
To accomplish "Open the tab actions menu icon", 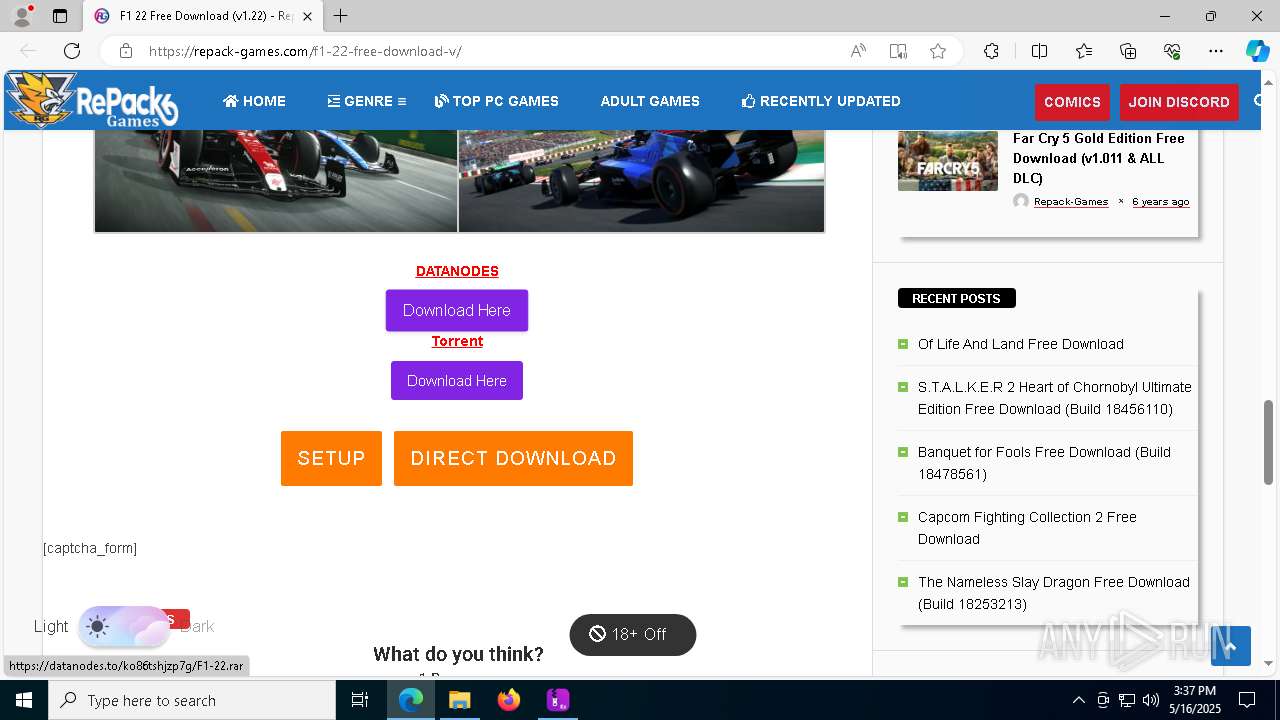I will tap(60, 16).
